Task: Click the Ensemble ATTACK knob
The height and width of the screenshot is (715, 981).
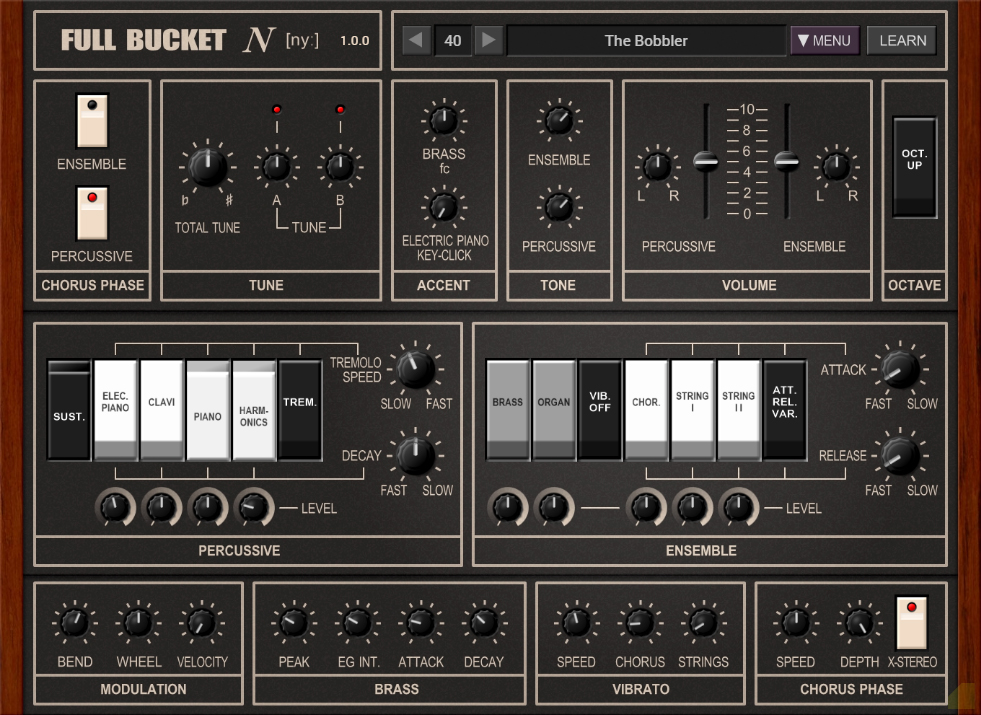Action: [x=900, y=369]
